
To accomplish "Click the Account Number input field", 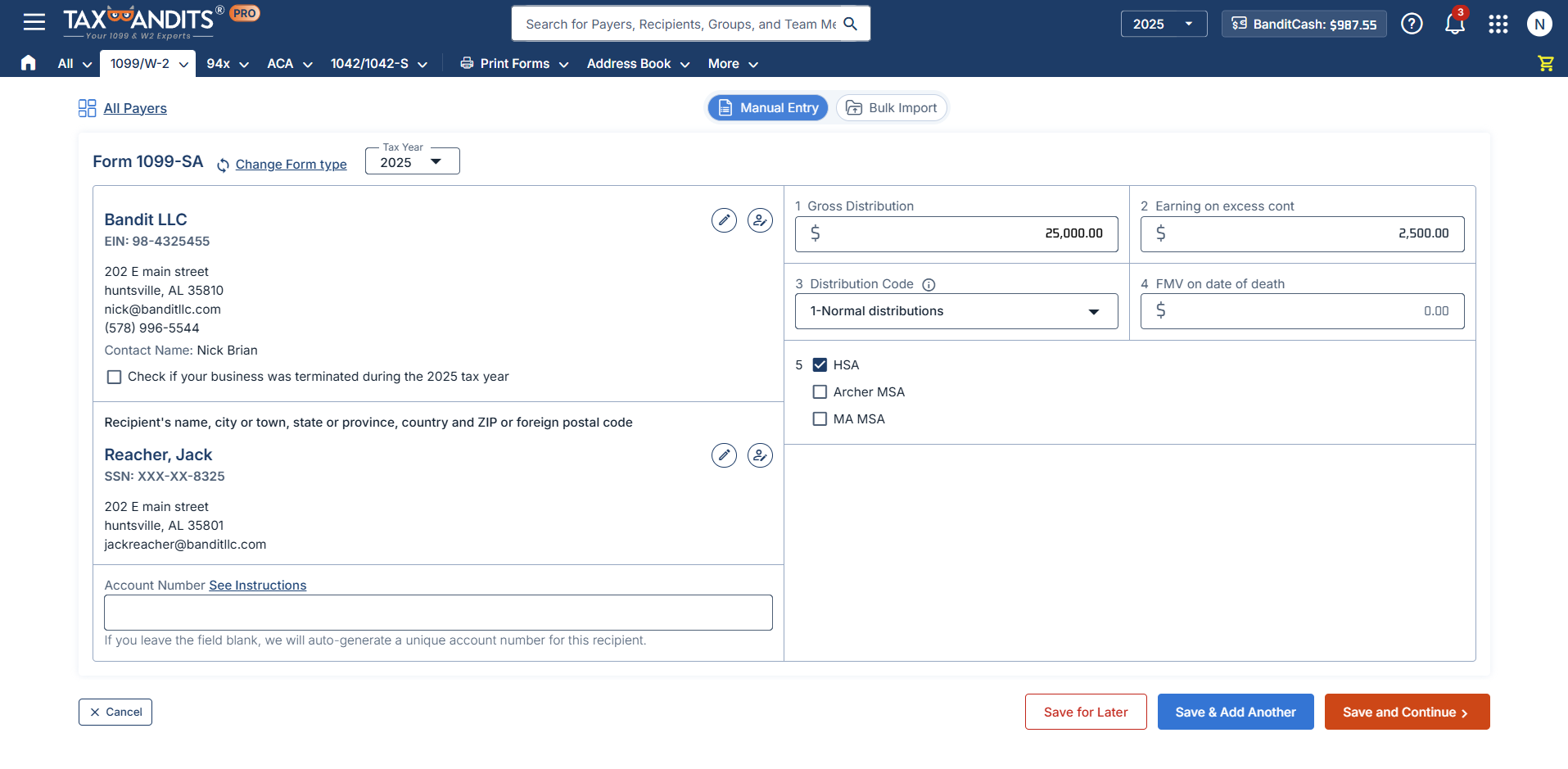I will pyautogui.click(x=438, y=613).
